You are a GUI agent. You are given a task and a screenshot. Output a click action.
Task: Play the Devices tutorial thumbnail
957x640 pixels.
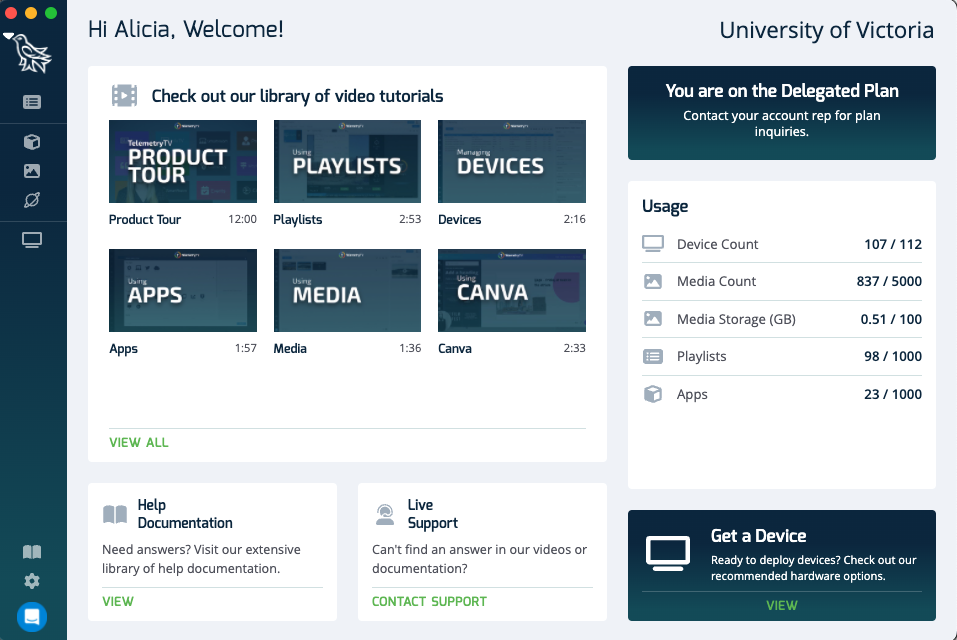pyautogui.click(x=512, y=161)
